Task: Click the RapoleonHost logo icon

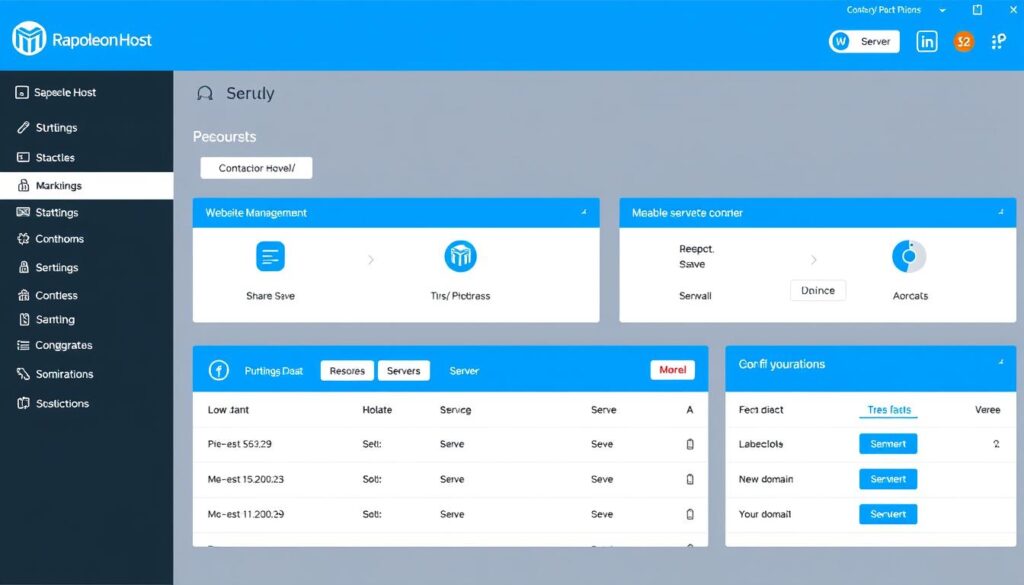Action: (29, 39)
